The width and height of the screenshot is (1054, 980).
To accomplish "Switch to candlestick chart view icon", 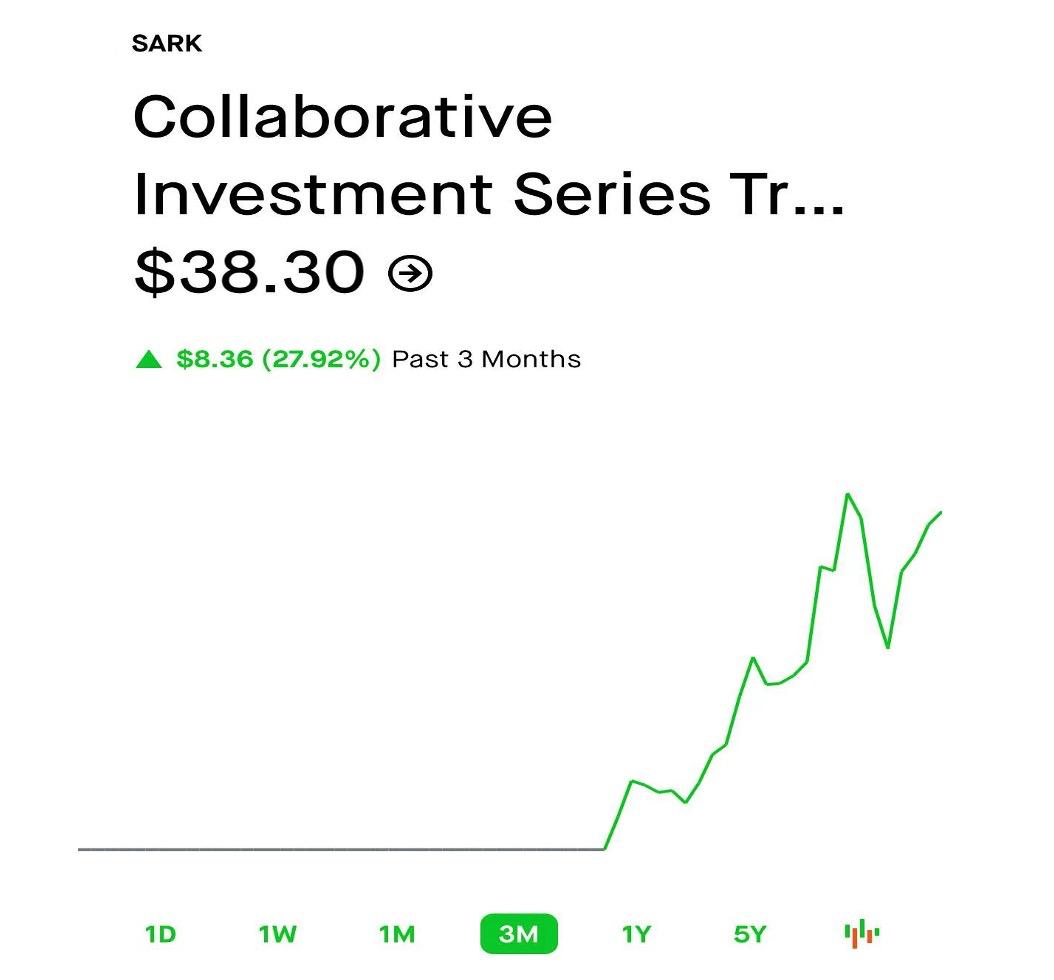I will pyautogui.click(x=862, y=934).
